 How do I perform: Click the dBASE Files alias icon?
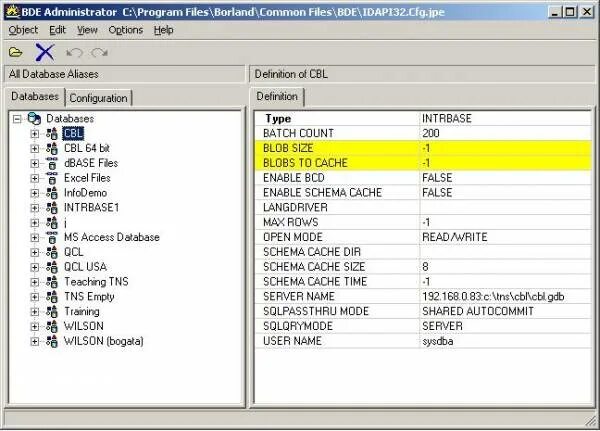52,163
